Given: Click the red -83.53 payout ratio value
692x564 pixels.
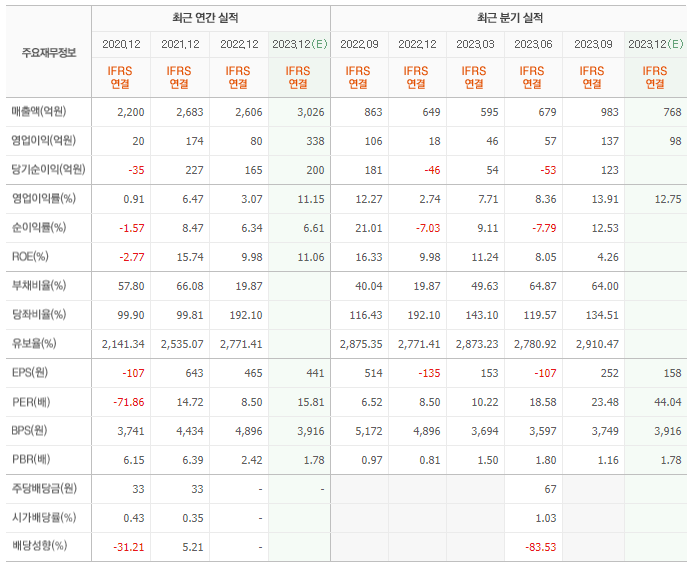Looking at the screenshot, I should pyautogui.click(x=541, y=547).
